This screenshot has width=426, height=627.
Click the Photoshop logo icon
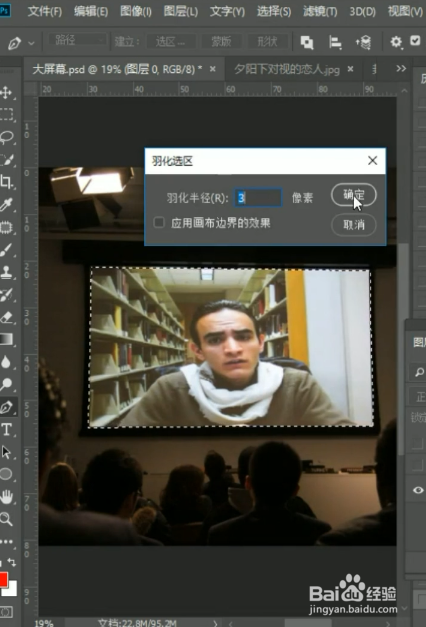[5, 10]
